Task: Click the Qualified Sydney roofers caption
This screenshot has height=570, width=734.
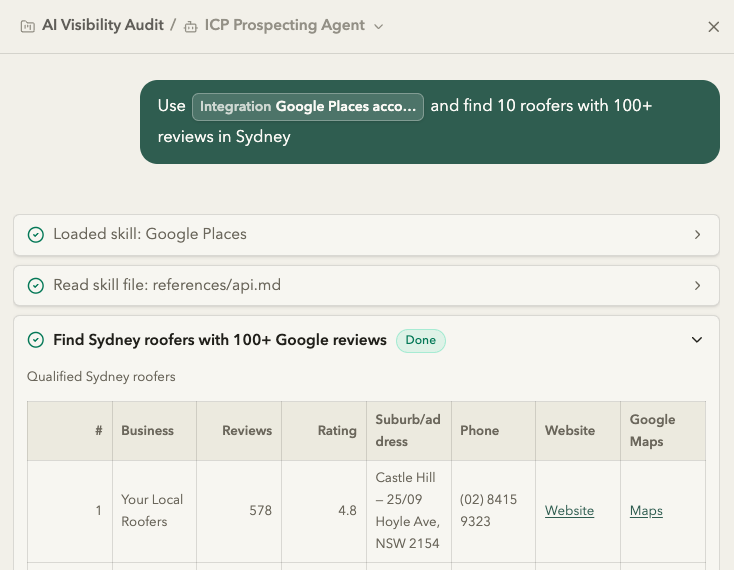Action: (101, 377)
